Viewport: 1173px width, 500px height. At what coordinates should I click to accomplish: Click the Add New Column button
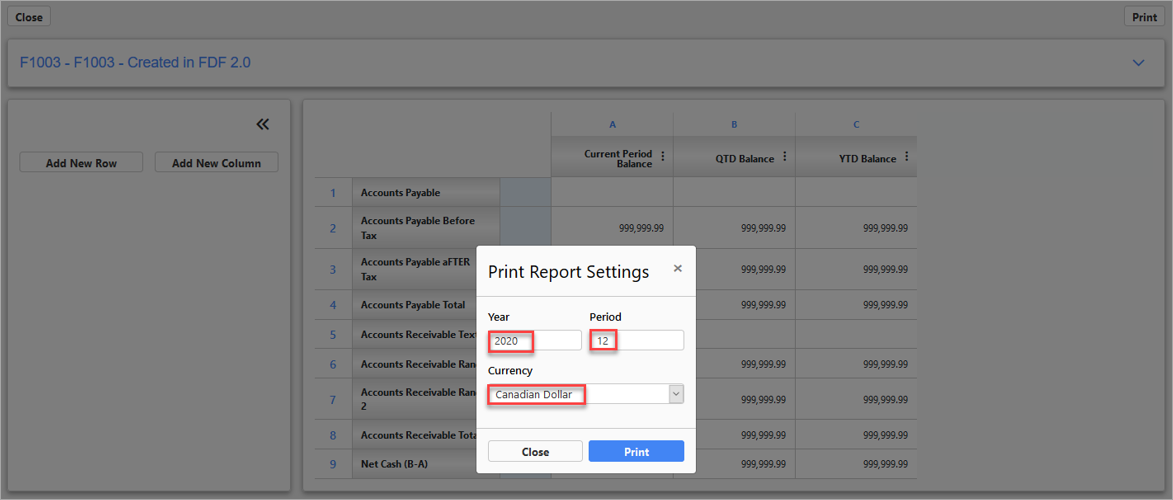click(x=216, y=163)
